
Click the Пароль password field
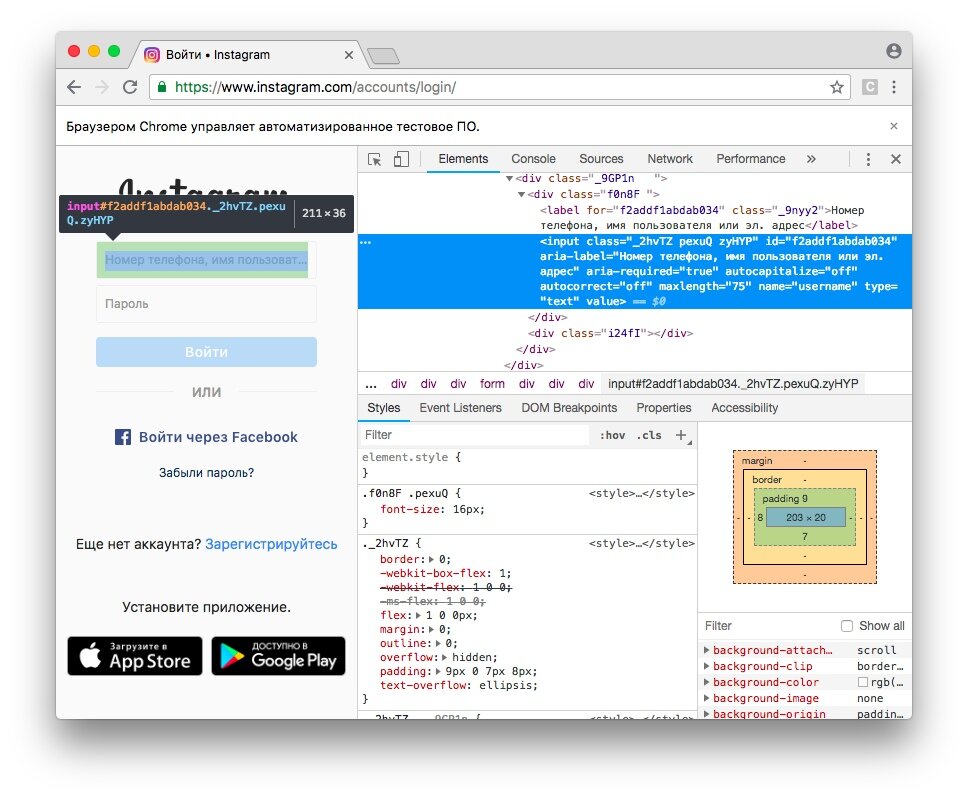206,304
